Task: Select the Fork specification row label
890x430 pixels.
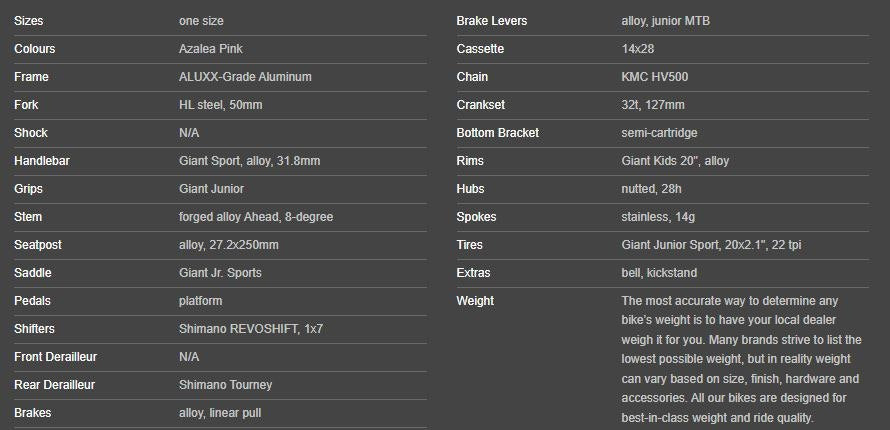Action: click(x=26, y=105)
